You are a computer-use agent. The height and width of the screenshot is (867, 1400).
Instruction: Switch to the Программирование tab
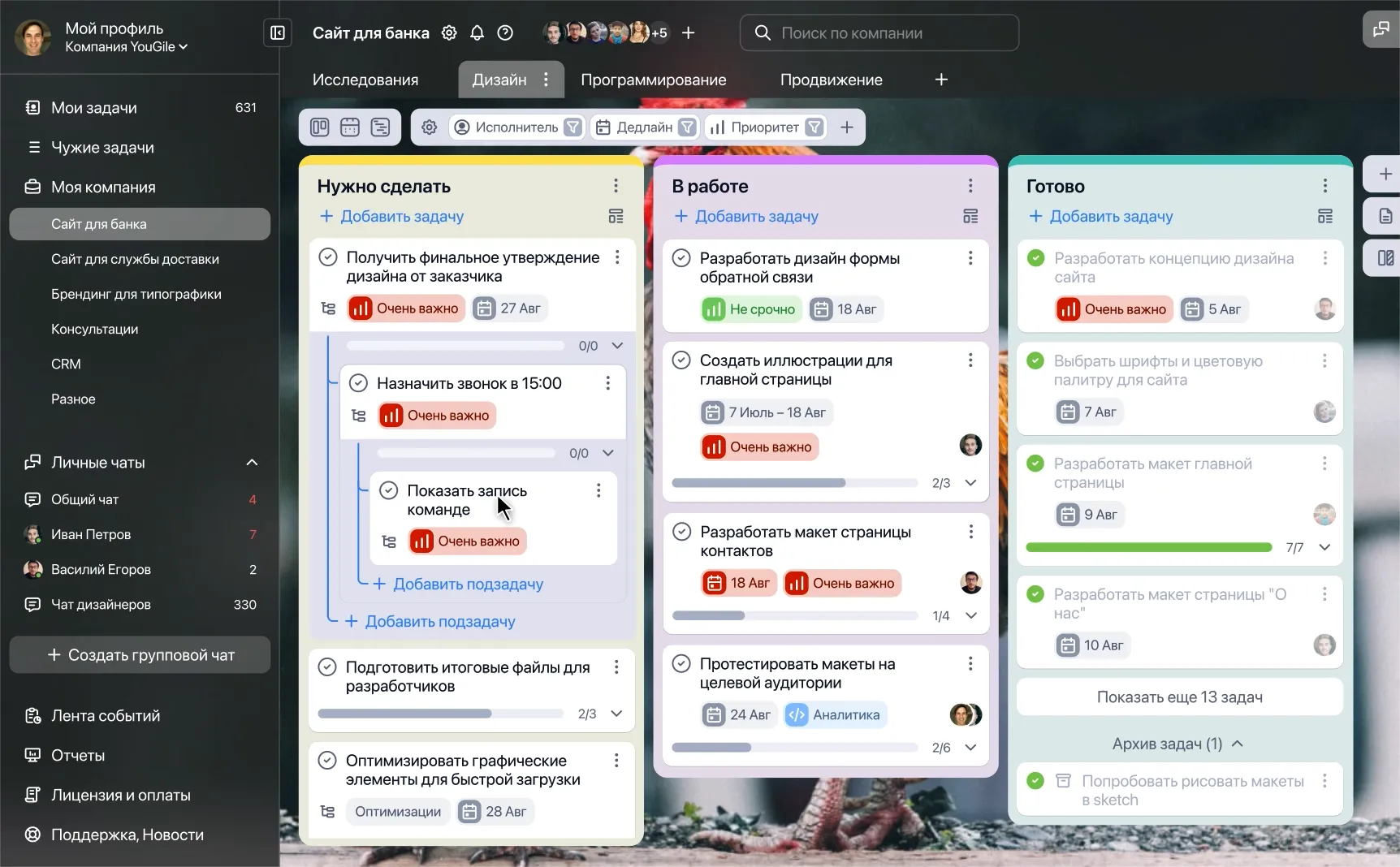pos(653,80)
